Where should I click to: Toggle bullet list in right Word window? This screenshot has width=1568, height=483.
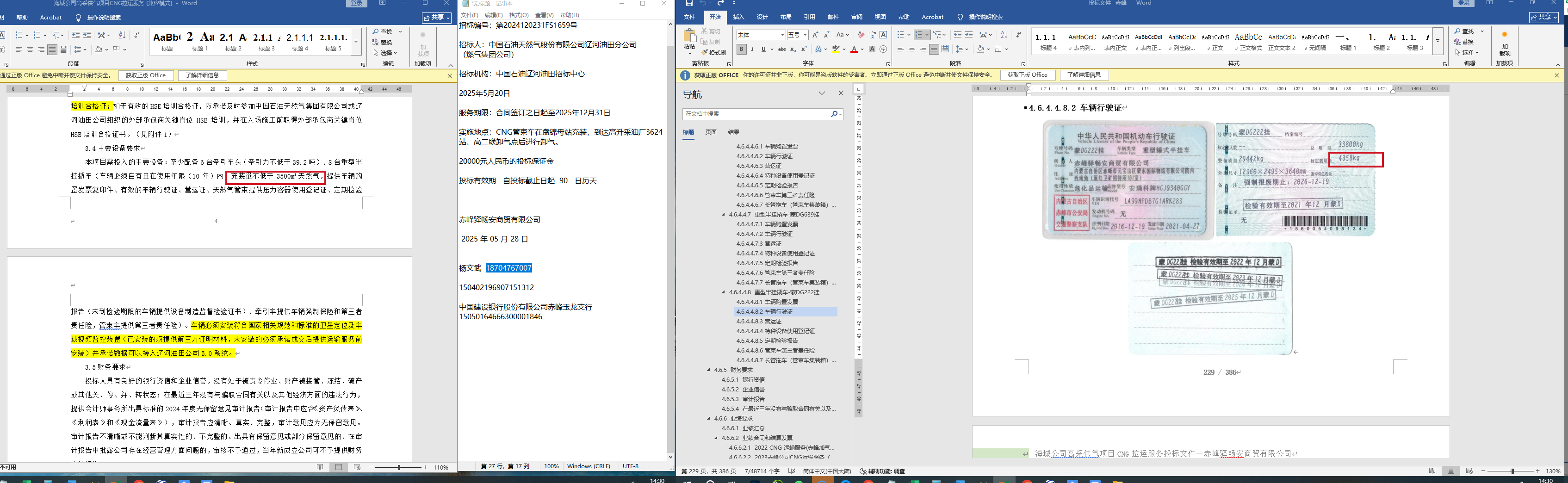[x=901, y=35]
